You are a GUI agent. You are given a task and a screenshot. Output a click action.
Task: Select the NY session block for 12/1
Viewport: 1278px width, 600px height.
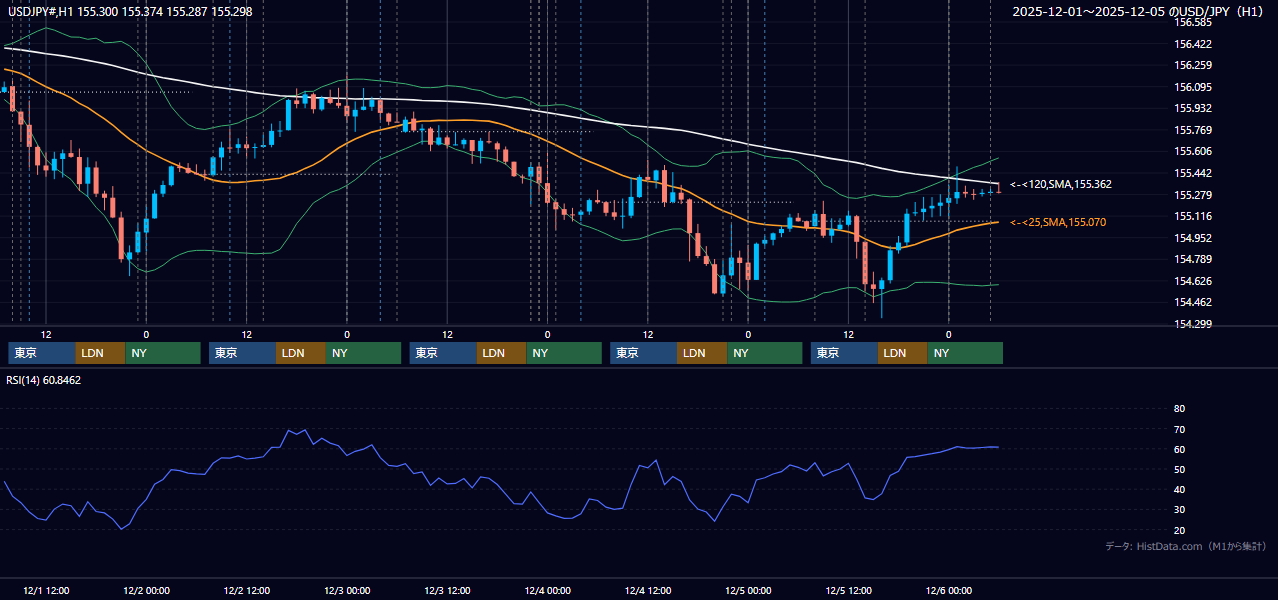(x=163, y=353)
